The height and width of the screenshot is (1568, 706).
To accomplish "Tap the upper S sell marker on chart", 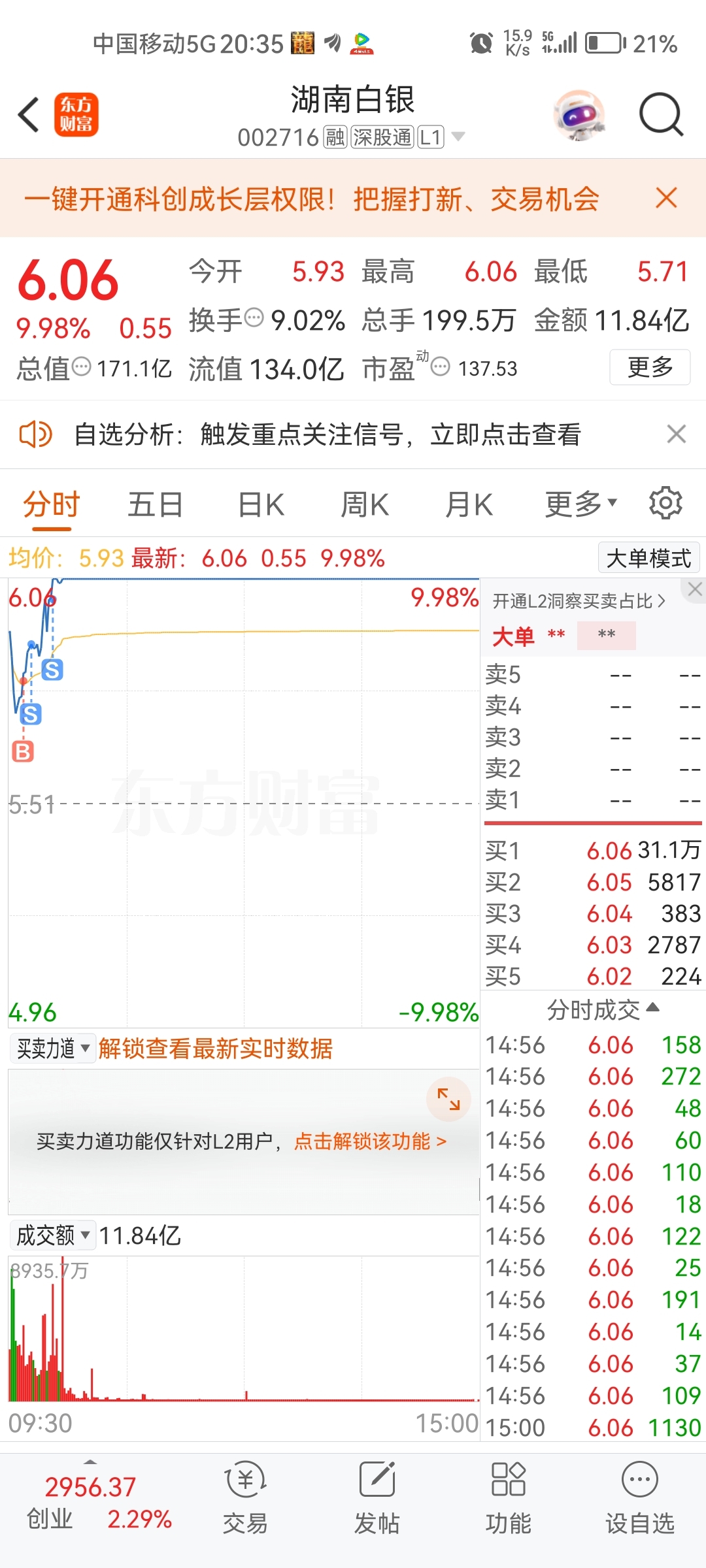I will point(52,670).
